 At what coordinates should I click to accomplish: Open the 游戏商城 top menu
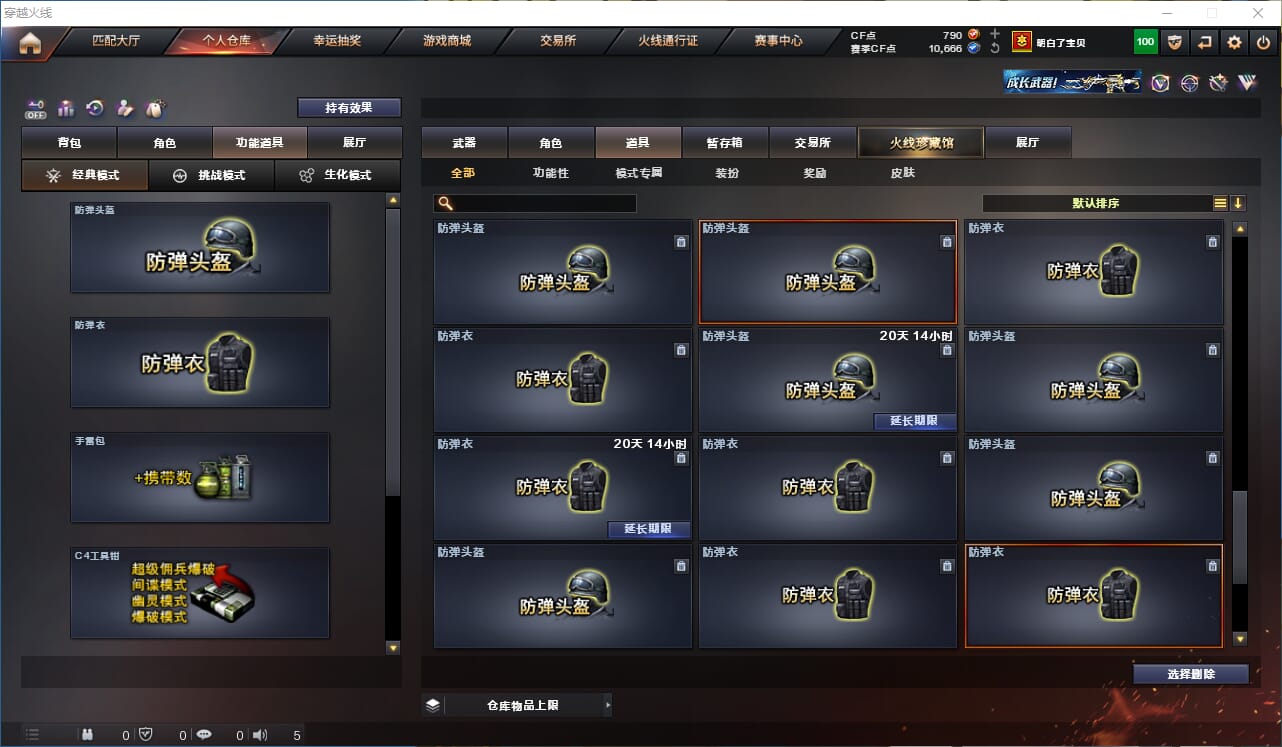point(447,41)
